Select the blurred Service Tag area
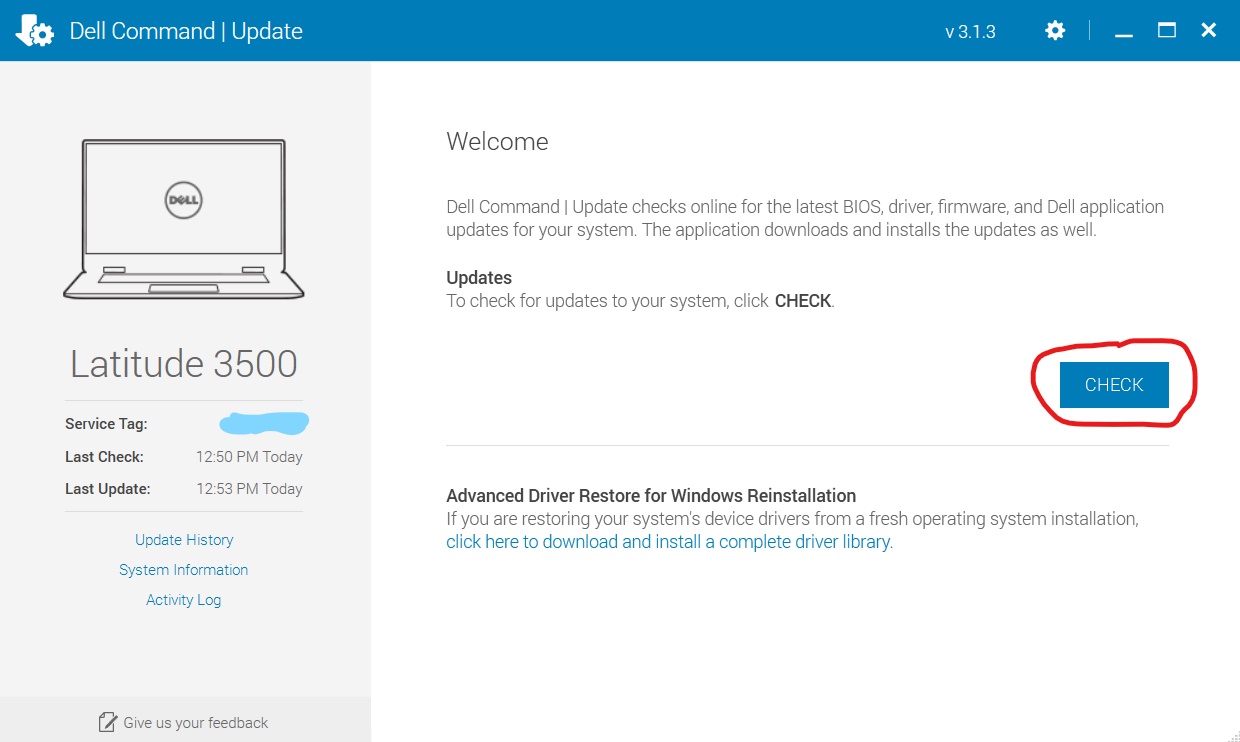 (x=263, y=422)
